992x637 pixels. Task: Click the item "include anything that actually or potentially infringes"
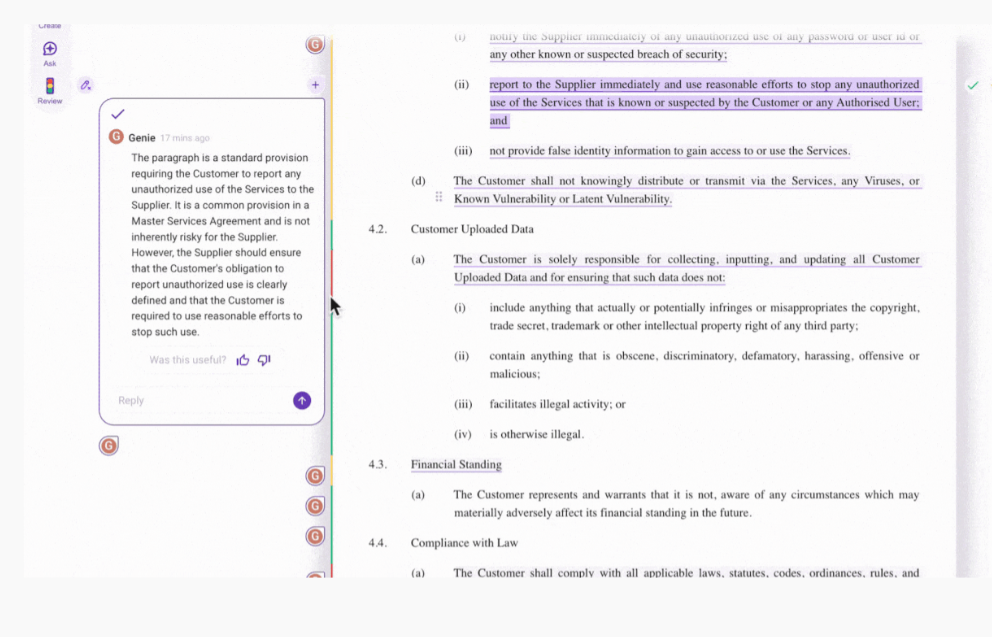coord(704,316)
